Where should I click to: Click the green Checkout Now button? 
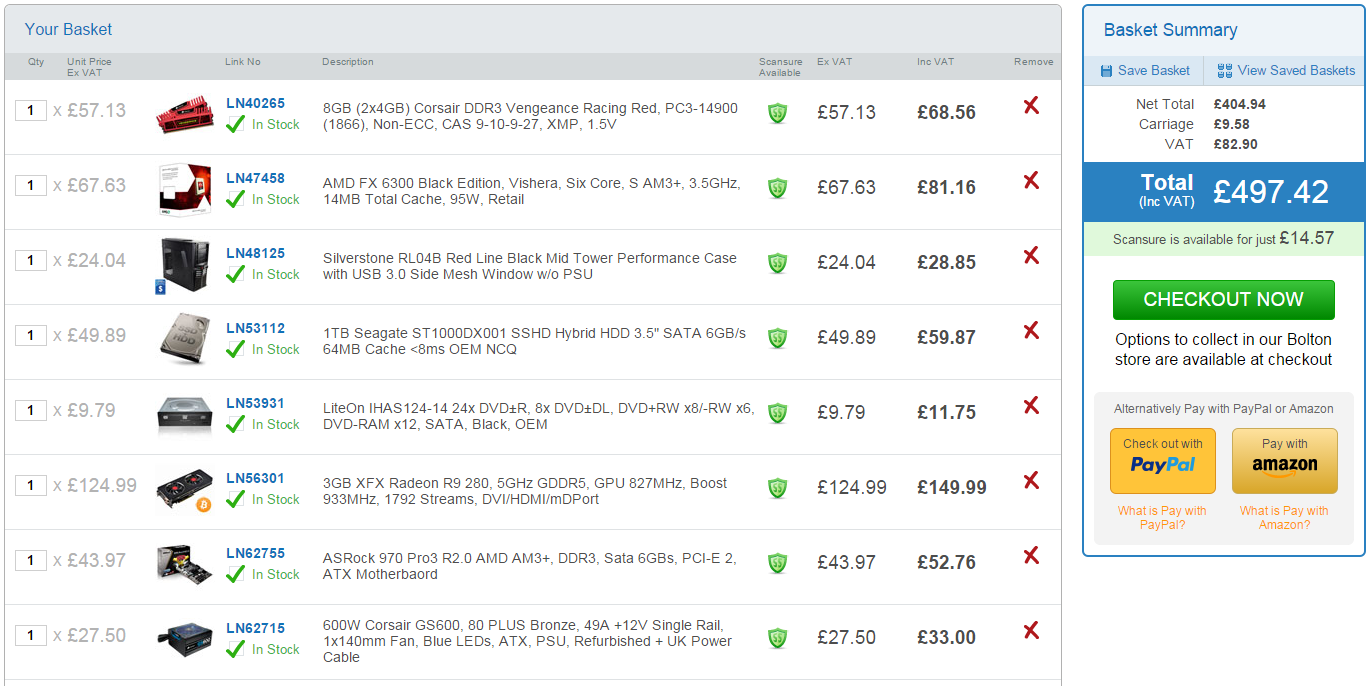1224,299
